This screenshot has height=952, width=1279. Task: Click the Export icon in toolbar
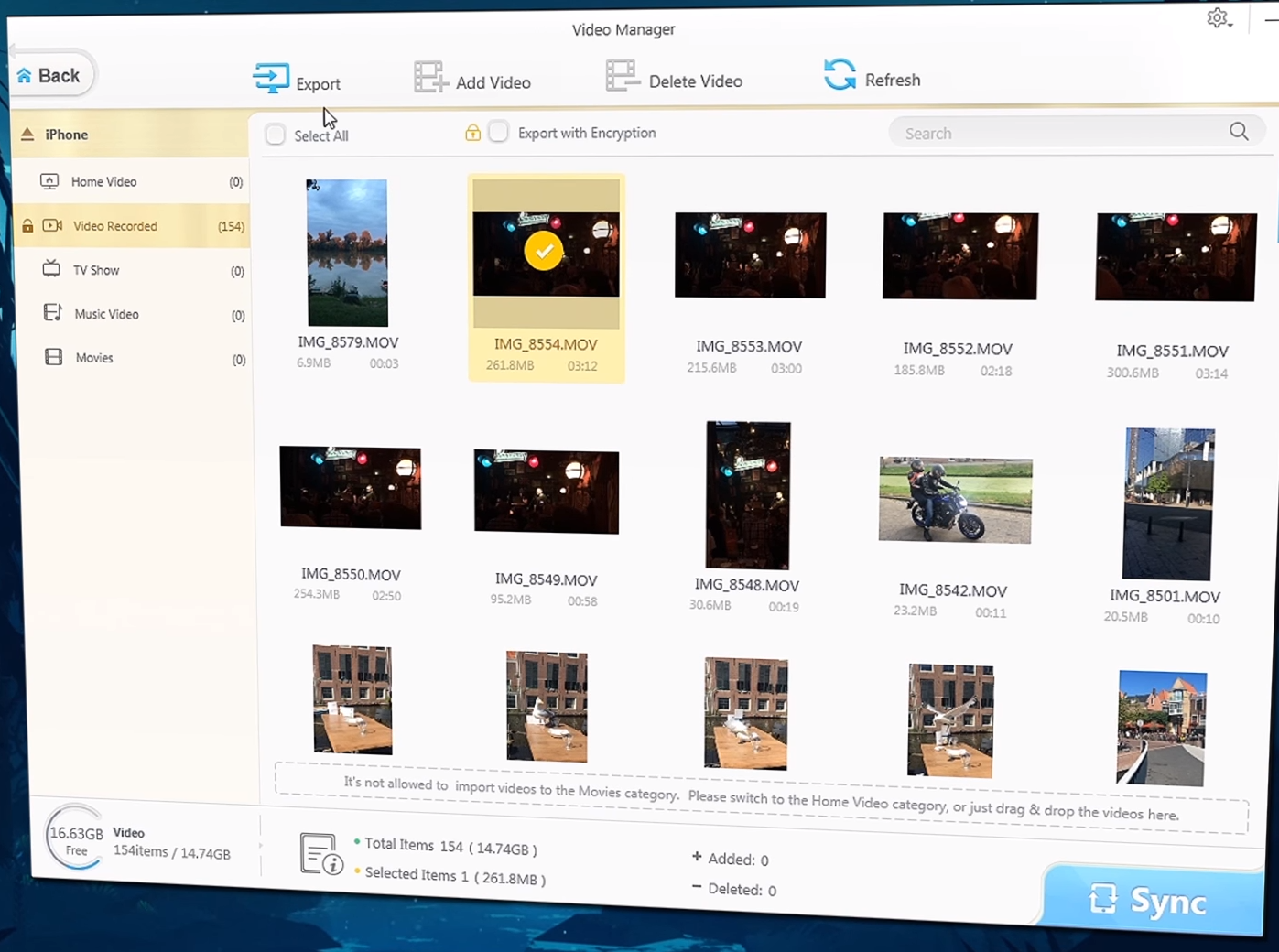pos(271,79)
